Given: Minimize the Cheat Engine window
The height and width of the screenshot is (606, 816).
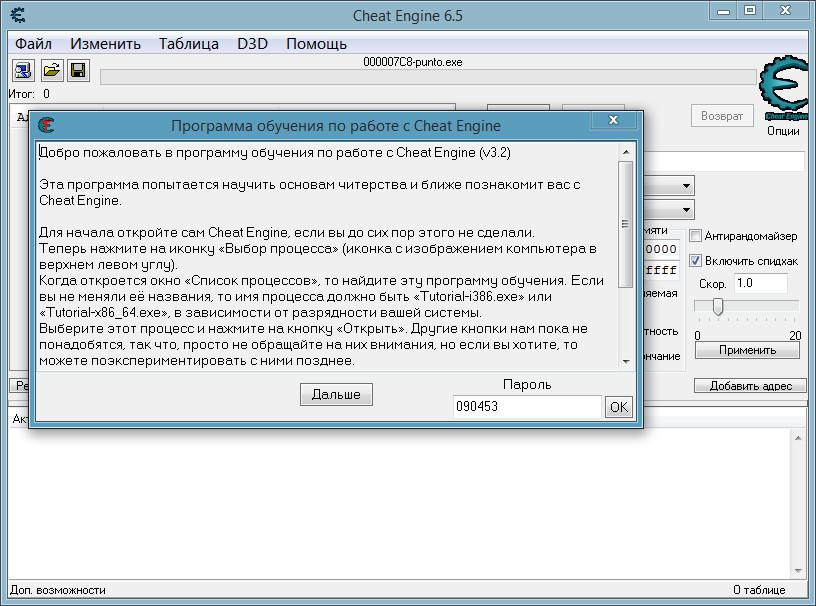Looking at the screenshot, I should (723, 10).
